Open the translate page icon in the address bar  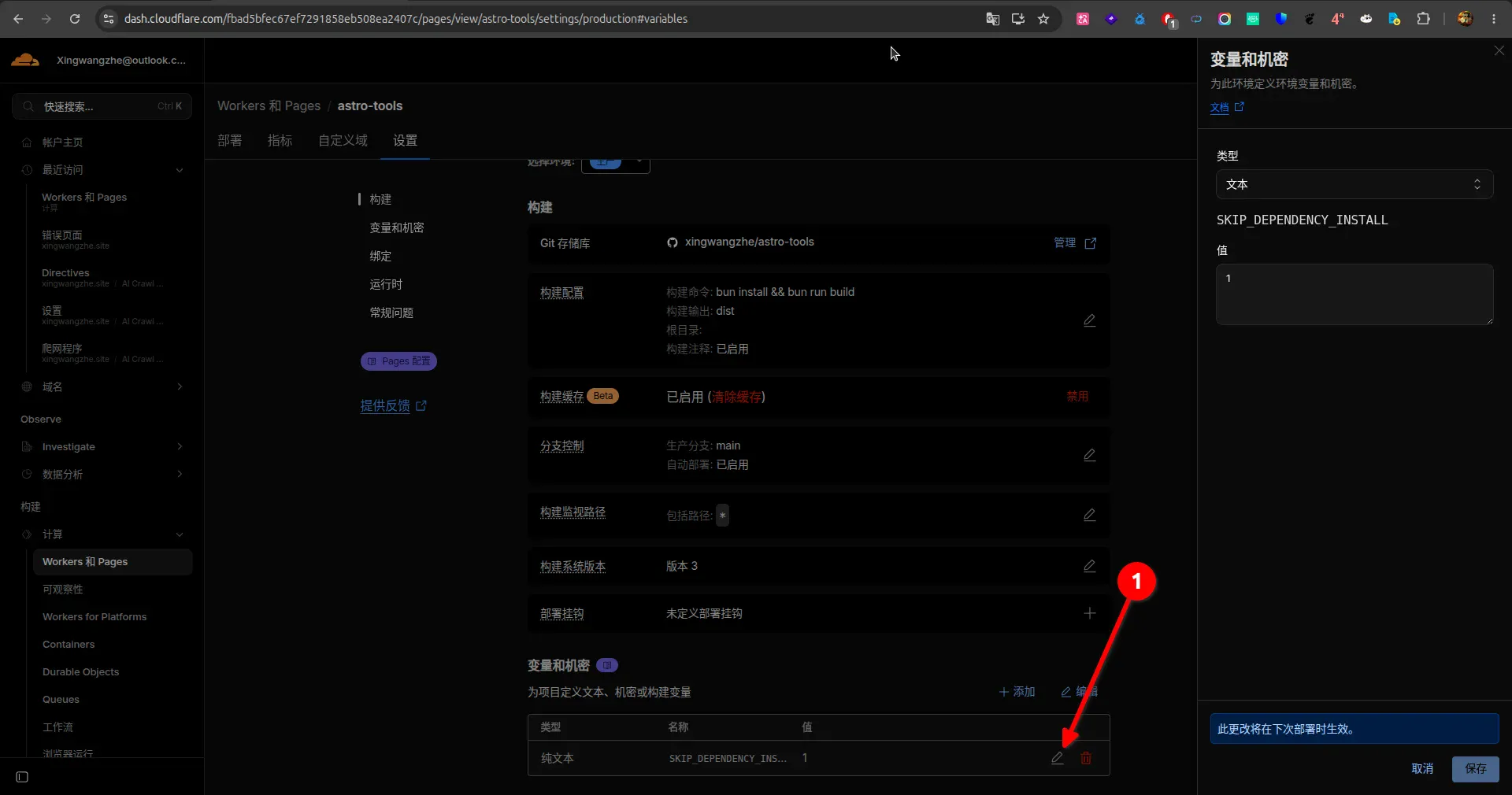click(x=993, y=19)
